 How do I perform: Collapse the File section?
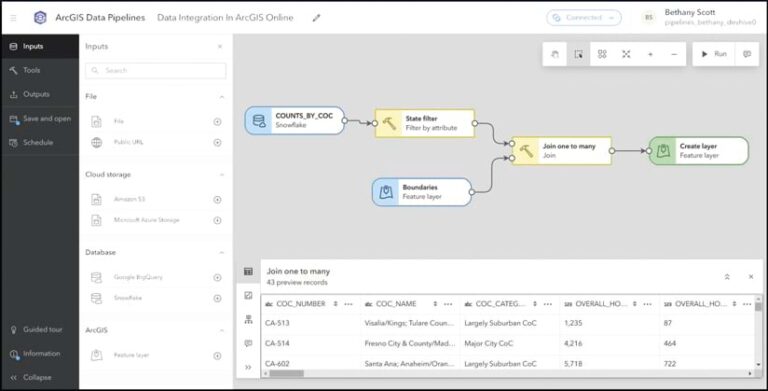click(222, 97)
